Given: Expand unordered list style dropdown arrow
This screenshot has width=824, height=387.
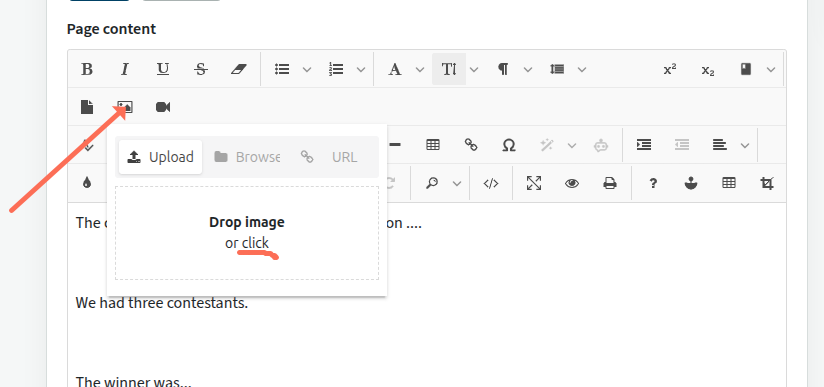Looking at the screenshot, I should coord(307,69).
